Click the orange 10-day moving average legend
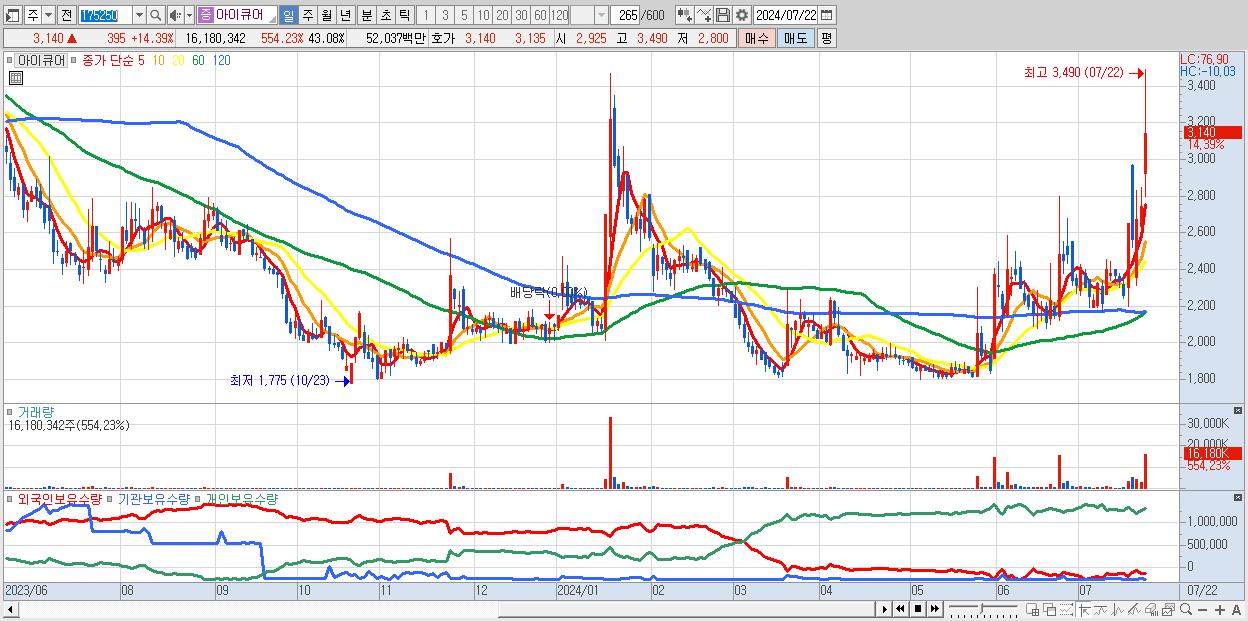Screen dimensions: 1248x621 click(159, 60)
